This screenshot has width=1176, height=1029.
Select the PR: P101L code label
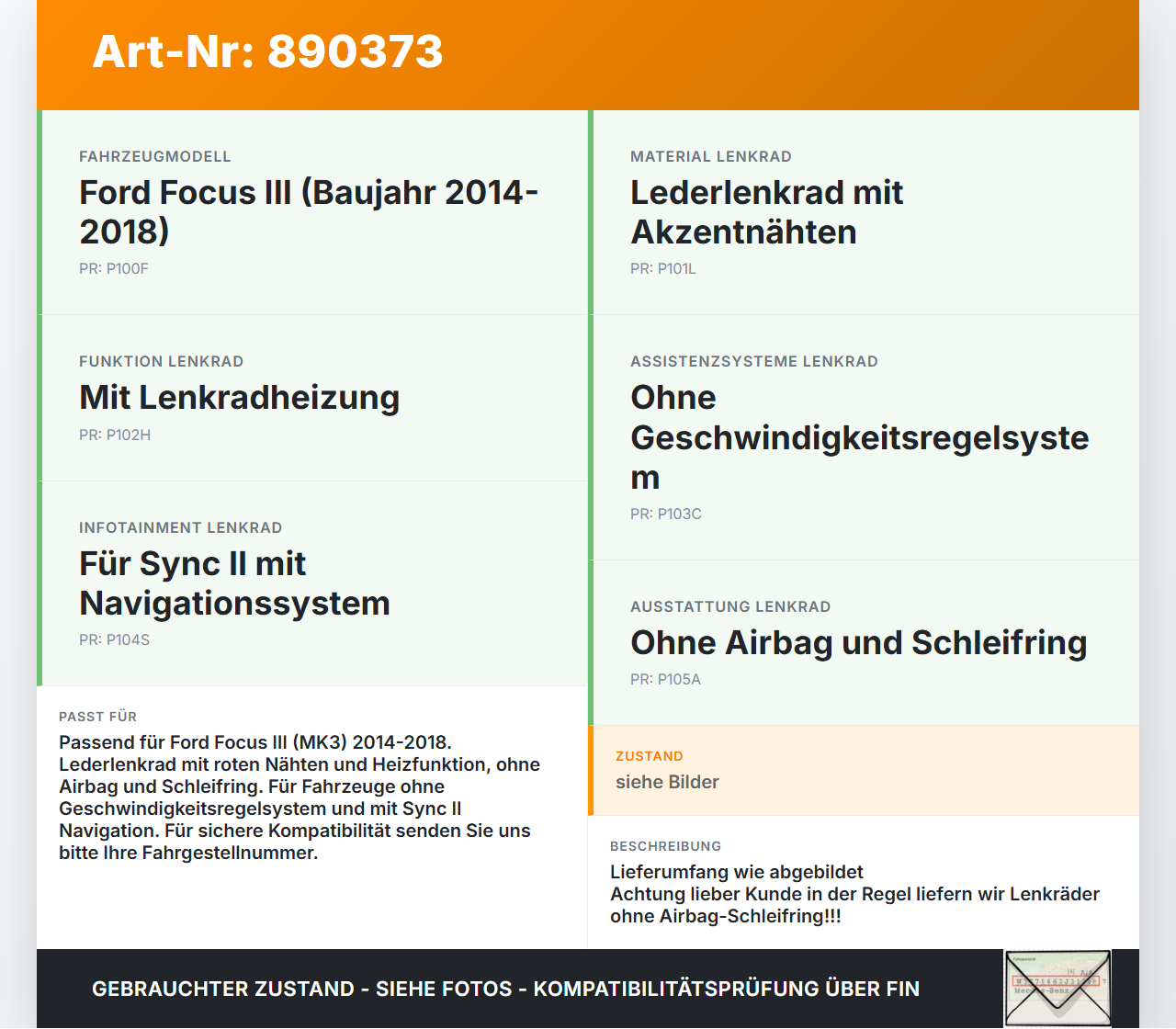coord(662,270)
